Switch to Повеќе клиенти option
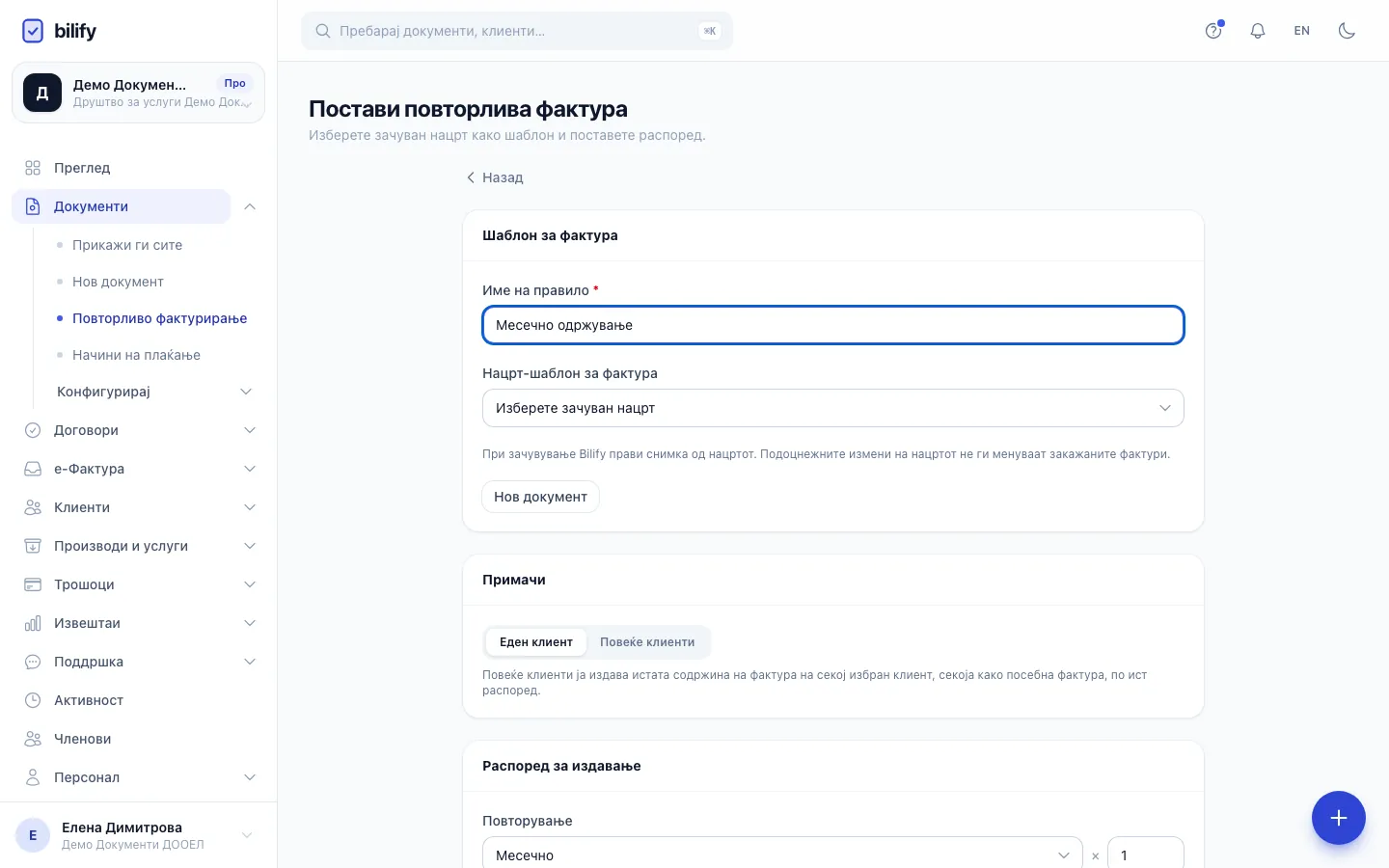 (647, 642)
